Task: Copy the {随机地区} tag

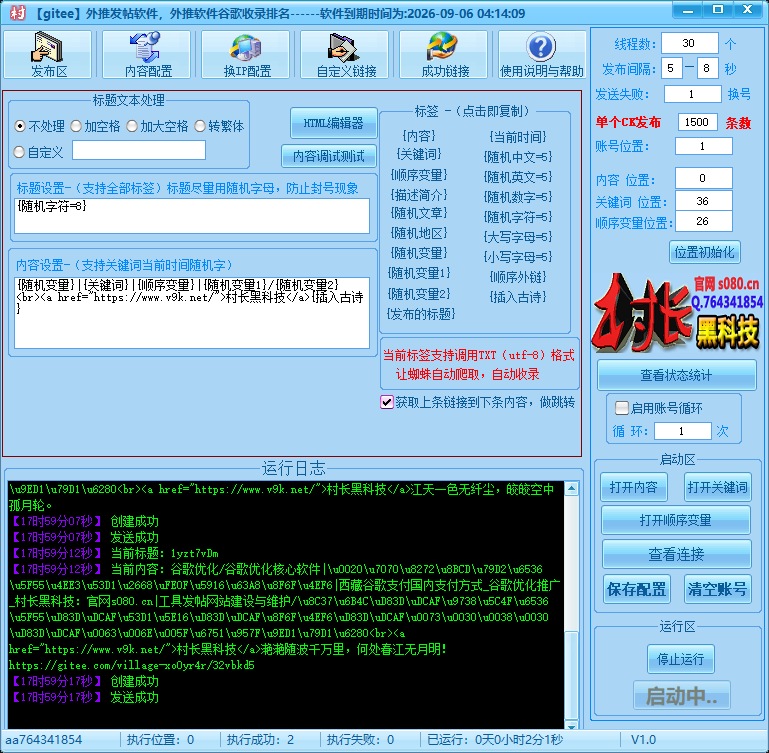Action: click(x=419, y=233)
